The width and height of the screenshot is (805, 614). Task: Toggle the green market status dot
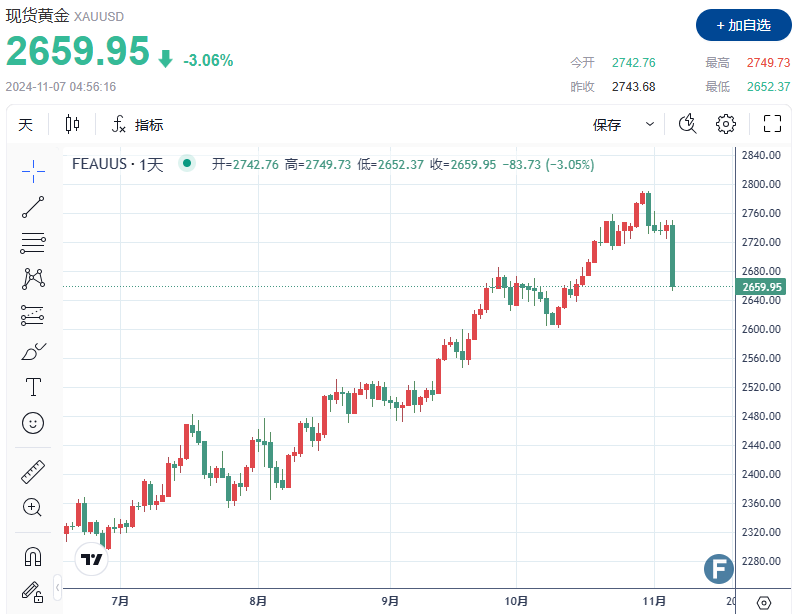(185, 164)
